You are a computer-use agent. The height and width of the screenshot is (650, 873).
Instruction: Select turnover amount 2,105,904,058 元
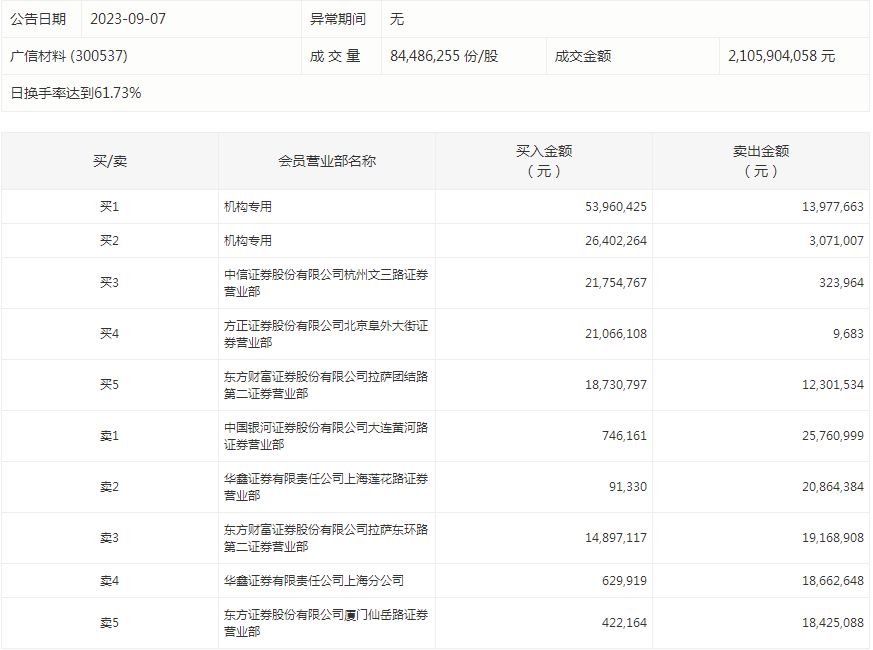[x=782, y=56]
